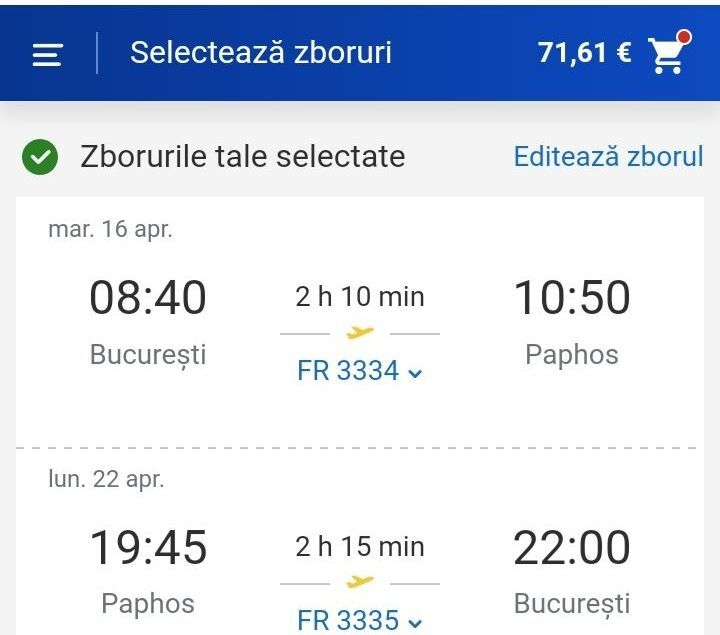Image resolution: width=720 pixels, height=635 pixels.
Task: Select the 10:50 Paphos arrival time
Action: point(572,298)
